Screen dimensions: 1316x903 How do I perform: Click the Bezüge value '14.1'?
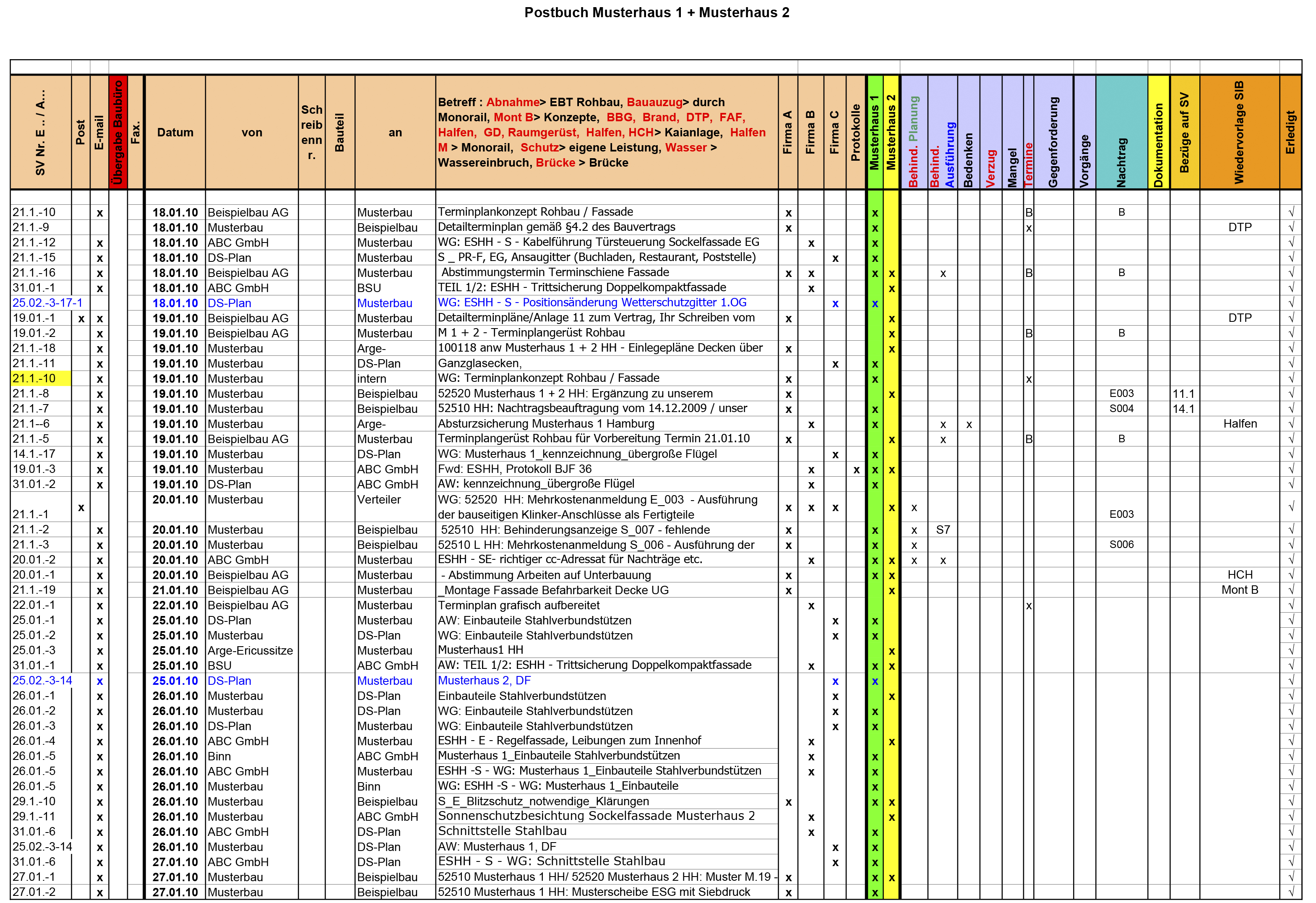click(x=1183, y=408)
